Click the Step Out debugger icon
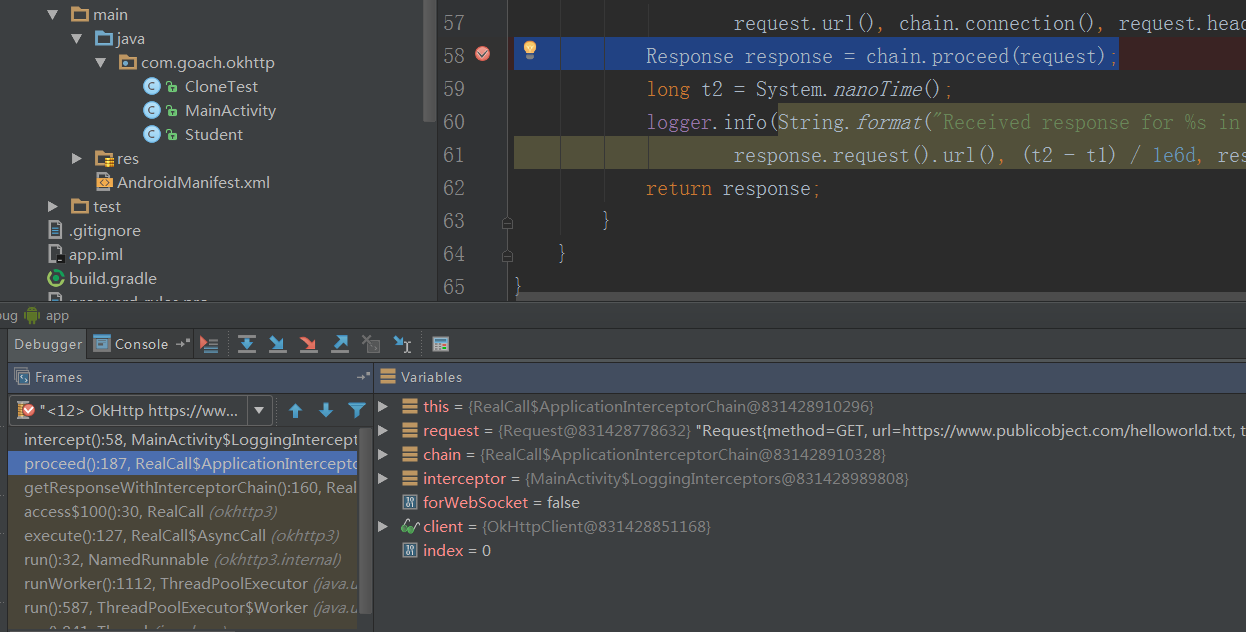 click(340, 344)
